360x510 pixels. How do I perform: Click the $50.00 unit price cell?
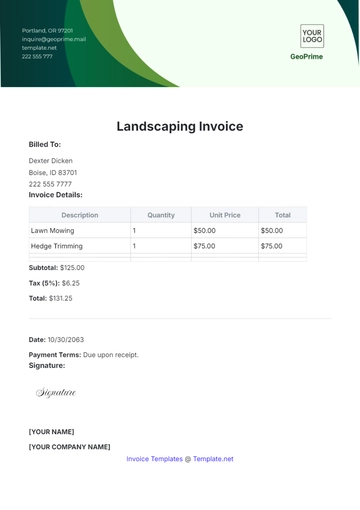coord(225,231)
